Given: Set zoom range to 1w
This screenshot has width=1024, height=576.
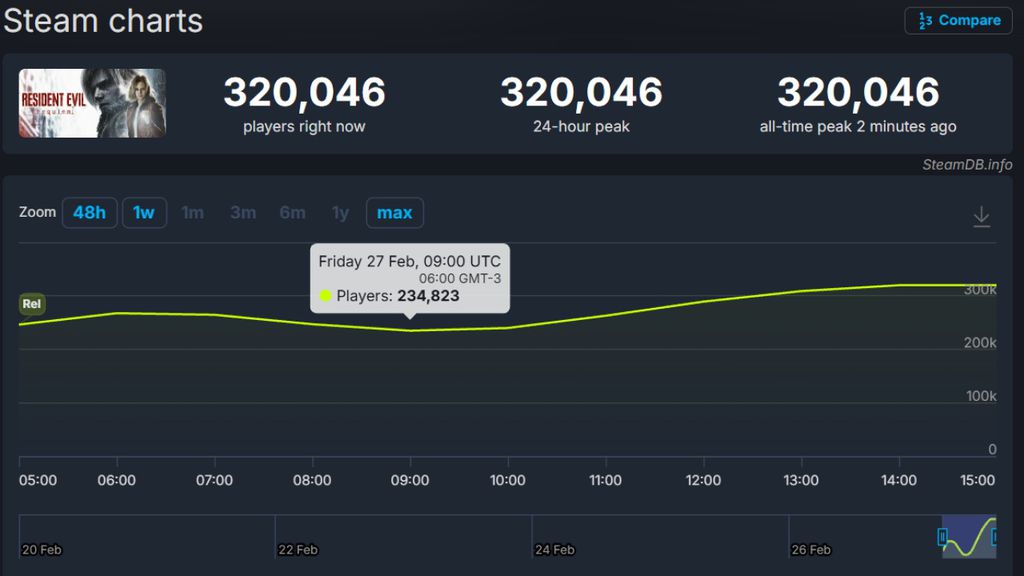Looking at the screenshot, I should [144, 213].
